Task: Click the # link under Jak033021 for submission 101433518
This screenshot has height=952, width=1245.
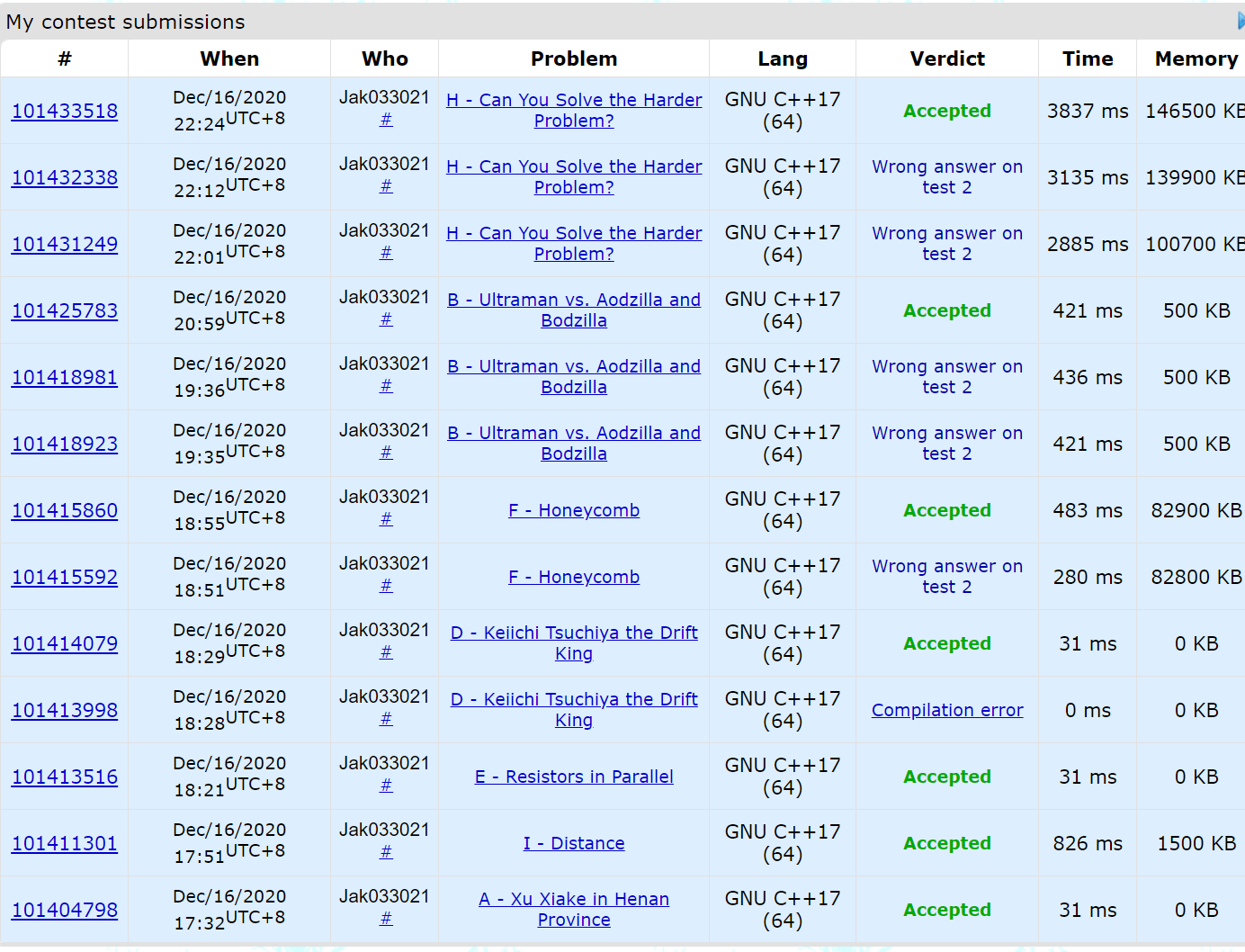Action: [x=386, y=120]
